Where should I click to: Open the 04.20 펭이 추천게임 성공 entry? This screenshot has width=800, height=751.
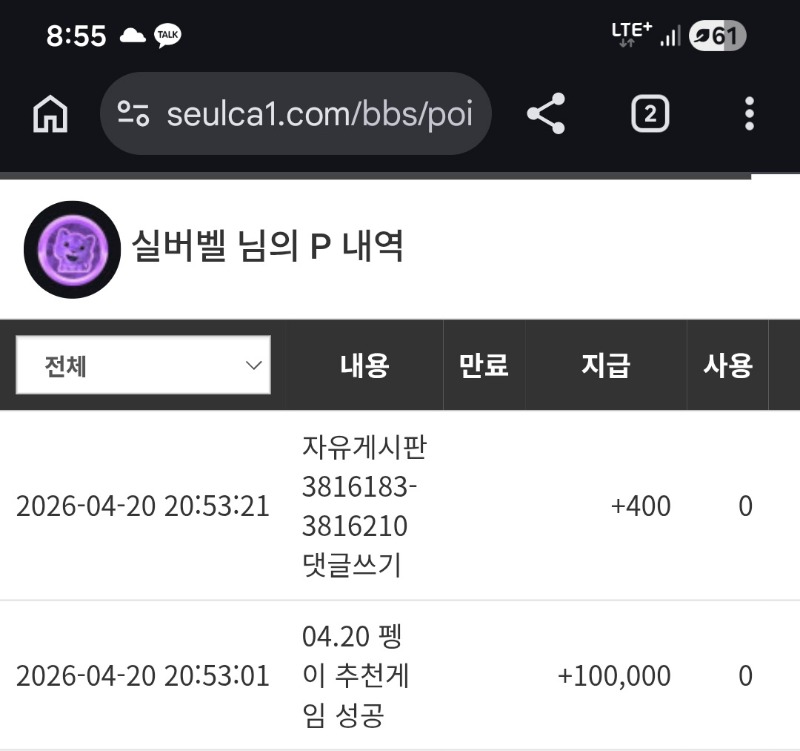tap(356, 676)
